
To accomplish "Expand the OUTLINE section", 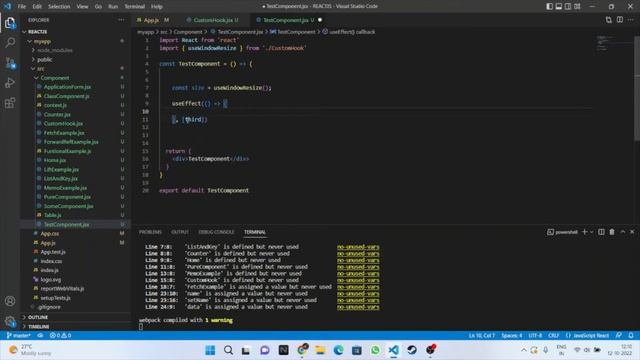I will tap(38, 317).
